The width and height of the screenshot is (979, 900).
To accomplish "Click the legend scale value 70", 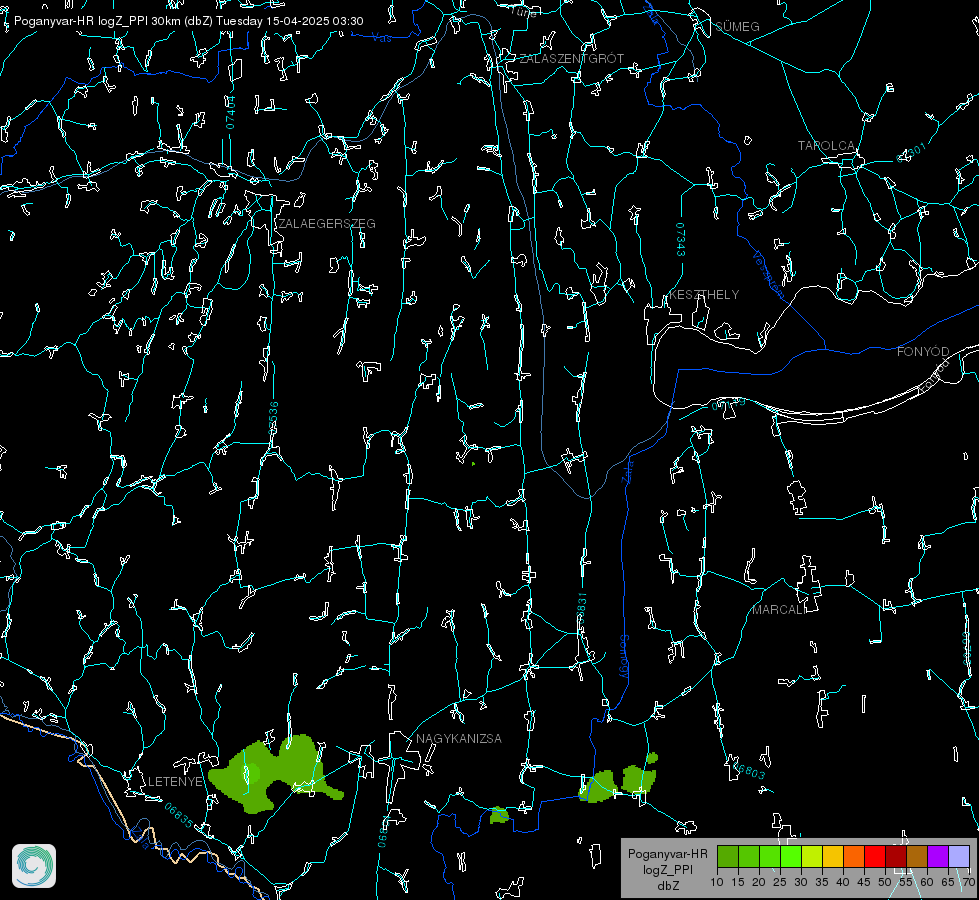I will (x=968, y=882).
